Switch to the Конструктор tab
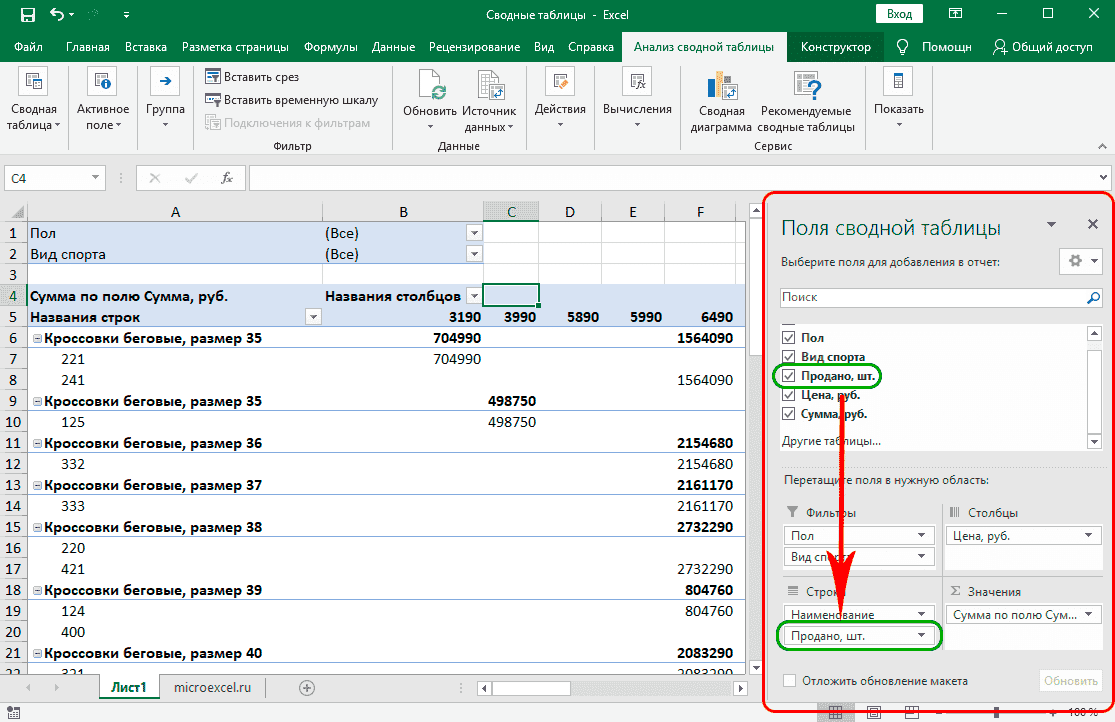This screenshot has height=722, width=1115. point(836,47)
